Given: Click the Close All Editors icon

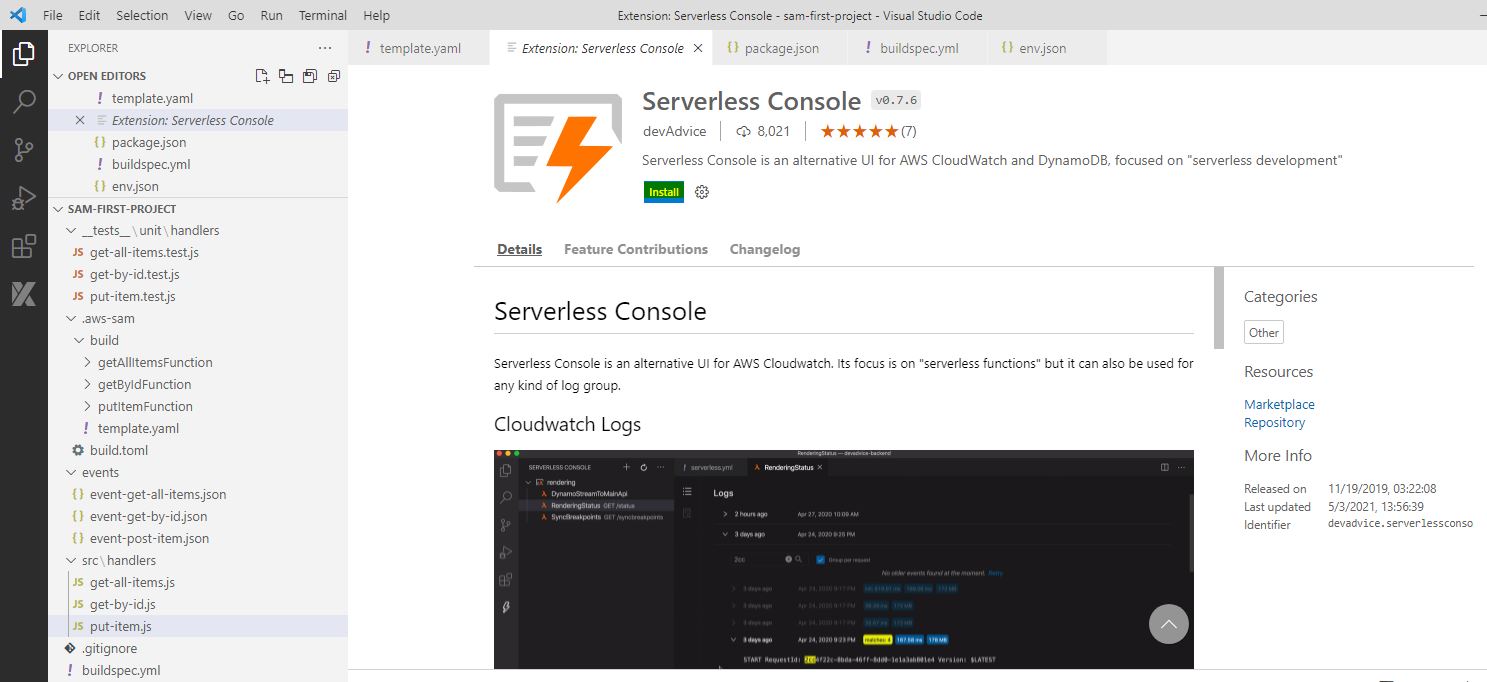Looking at the screenshot, I should click(334, 76).
